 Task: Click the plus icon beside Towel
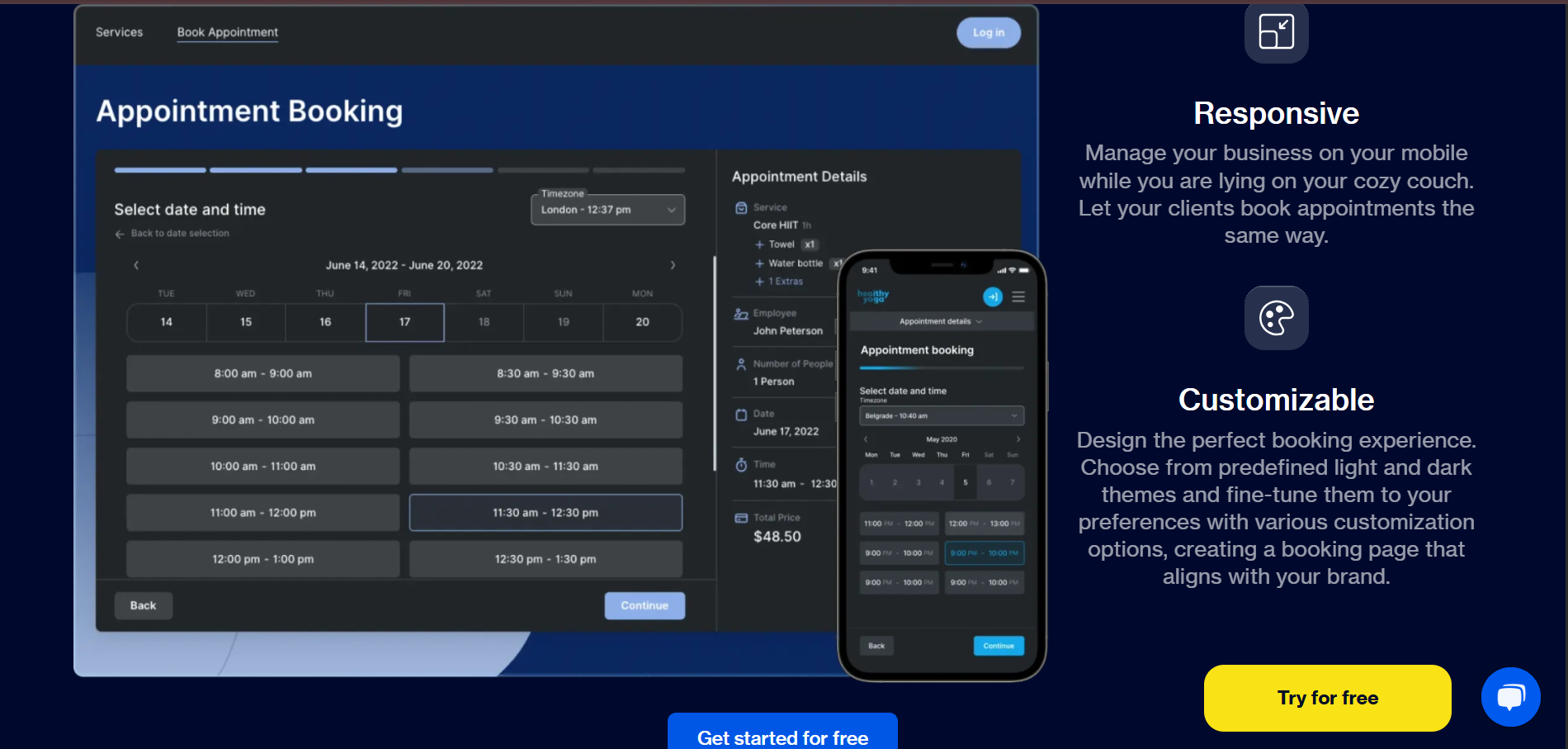point(759,244)
